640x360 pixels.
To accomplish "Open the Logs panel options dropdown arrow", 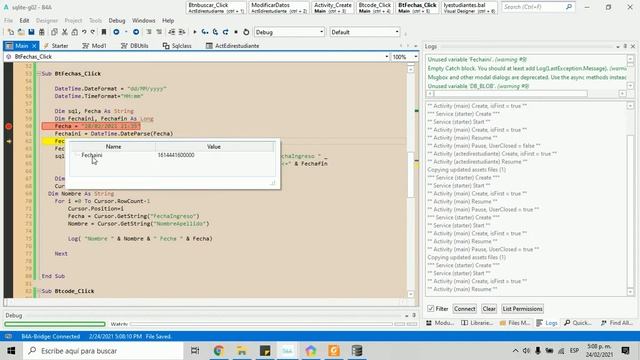I will (618, 47).
